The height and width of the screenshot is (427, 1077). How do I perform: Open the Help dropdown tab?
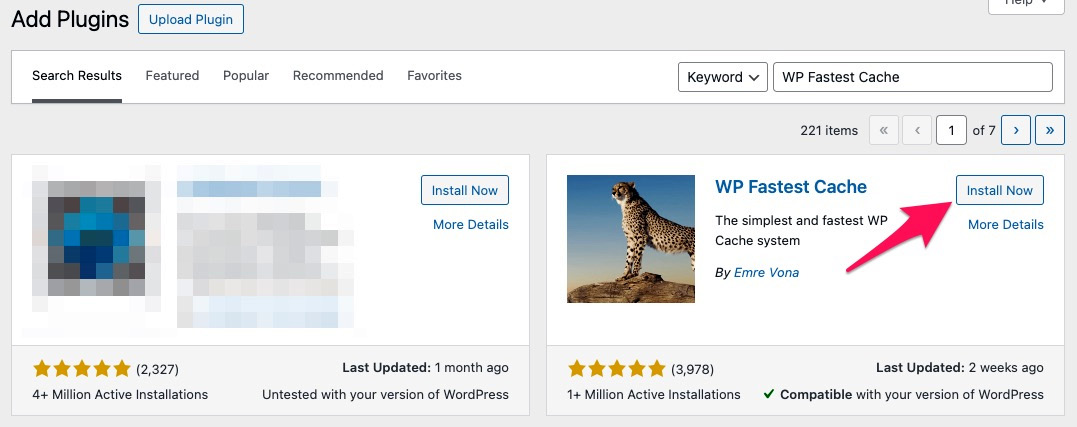pos(1025,5)
